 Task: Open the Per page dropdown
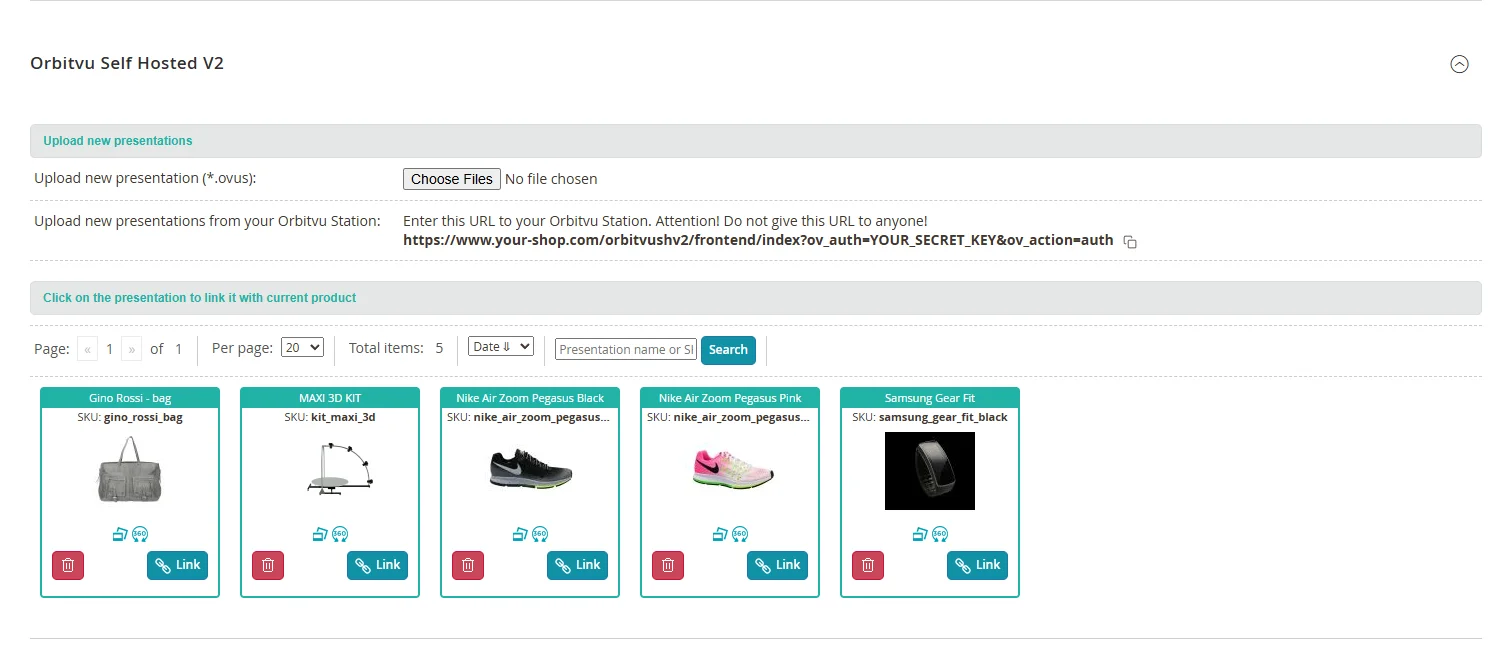pyautogui.click(x=303, y=347)
